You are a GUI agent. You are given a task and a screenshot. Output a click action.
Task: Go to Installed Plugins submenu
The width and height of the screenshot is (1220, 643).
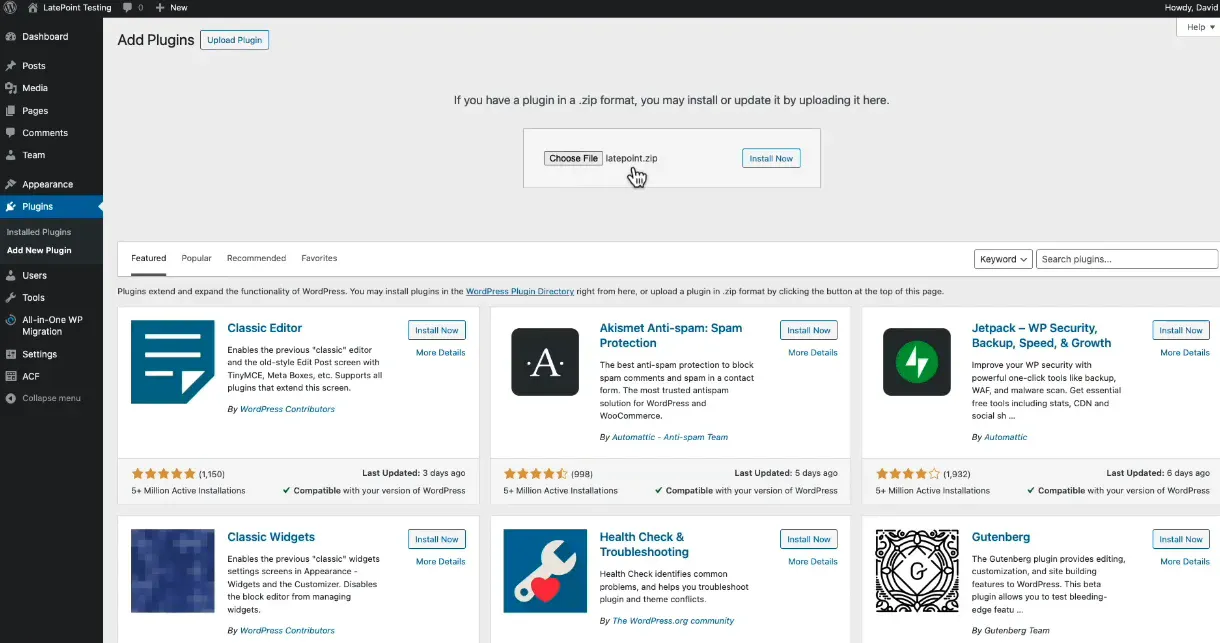coord(39,232)
